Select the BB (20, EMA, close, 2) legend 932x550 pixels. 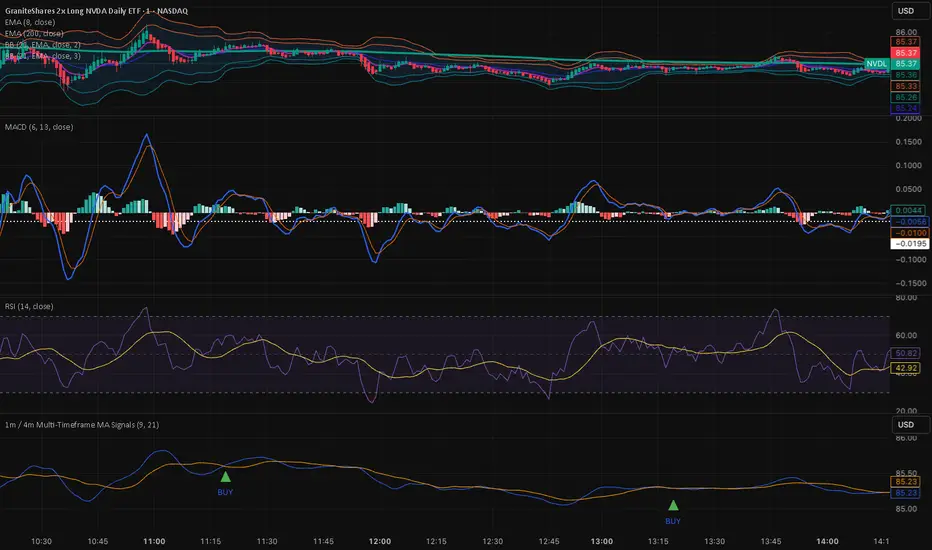(43, 45)
